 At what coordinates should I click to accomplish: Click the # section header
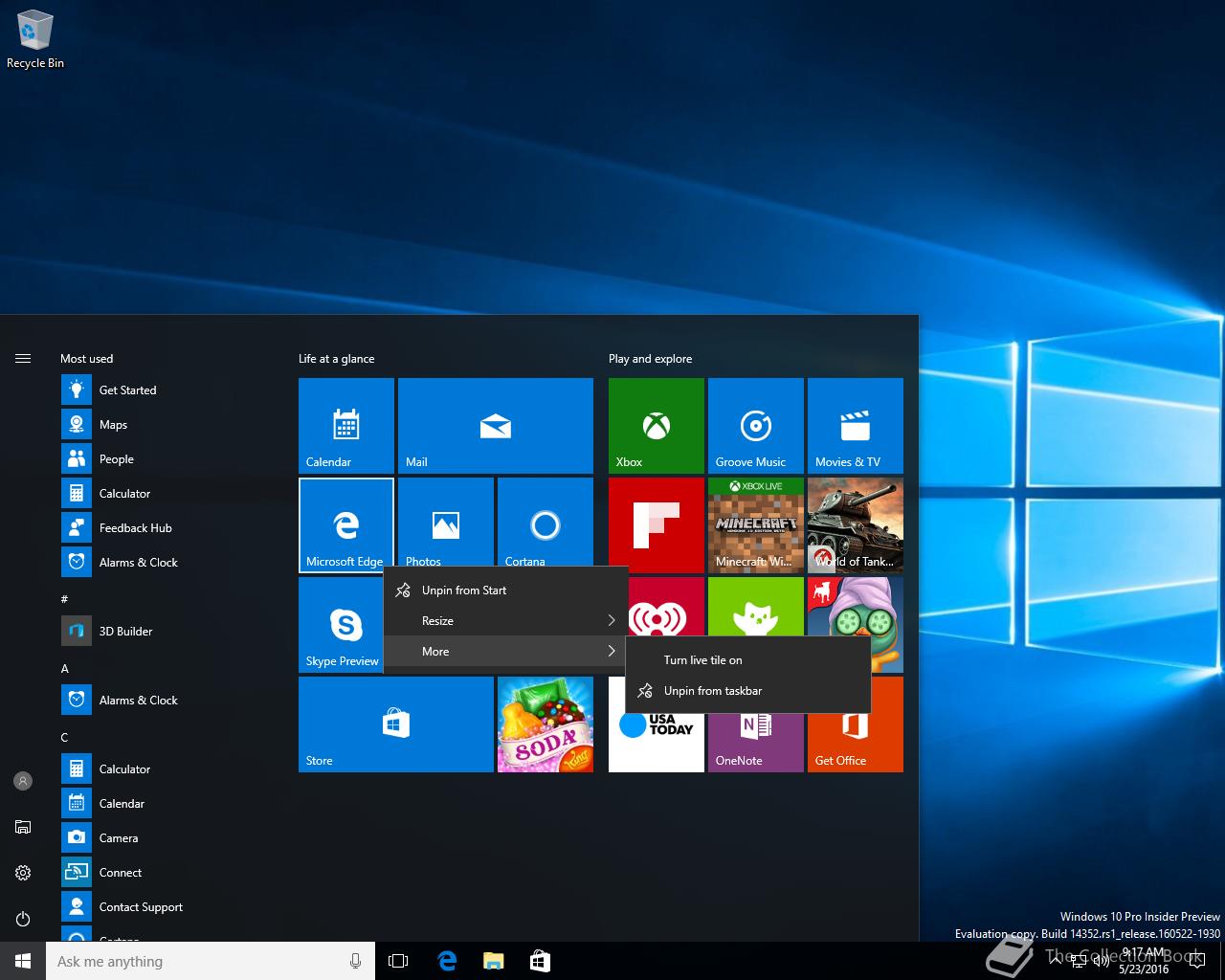(x=64, y=599)
